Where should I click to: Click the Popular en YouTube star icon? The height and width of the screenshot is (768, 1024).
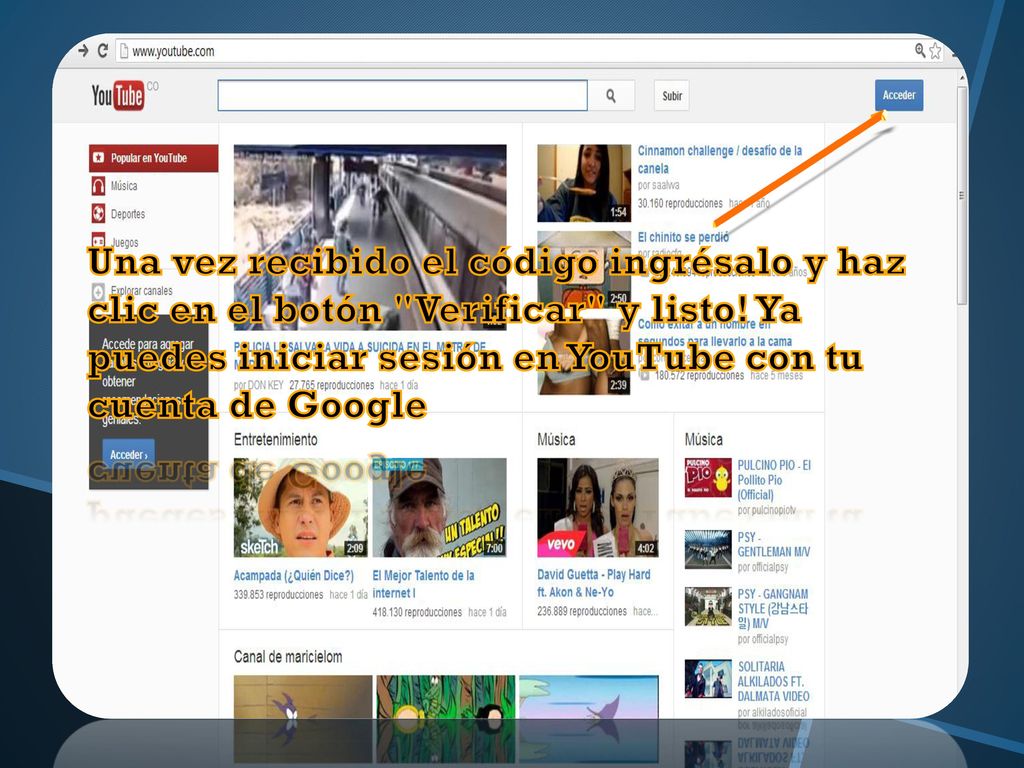tap(99, 157)
